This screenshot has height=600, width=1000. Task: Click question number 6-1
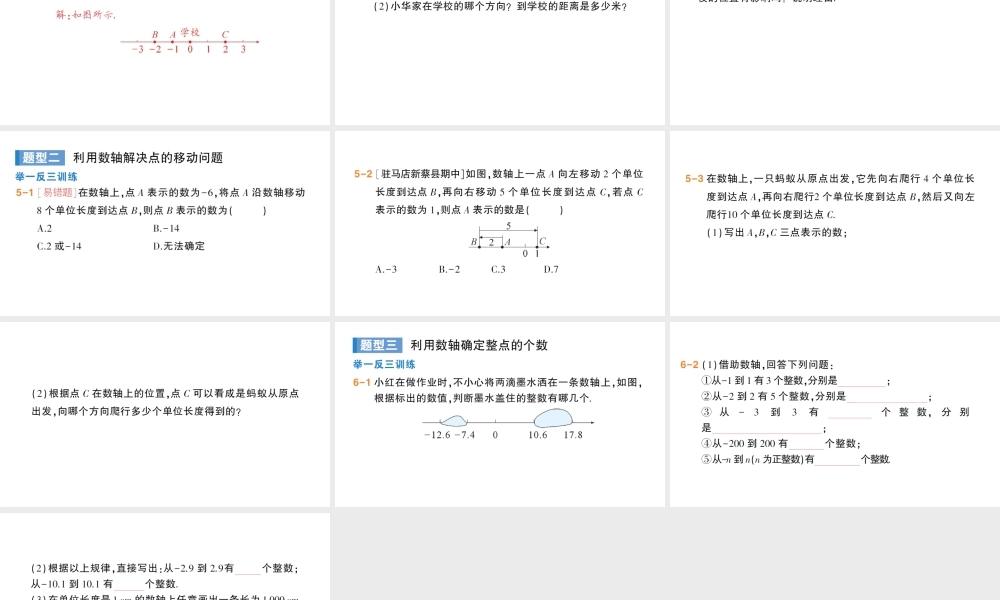click(362, 383)
